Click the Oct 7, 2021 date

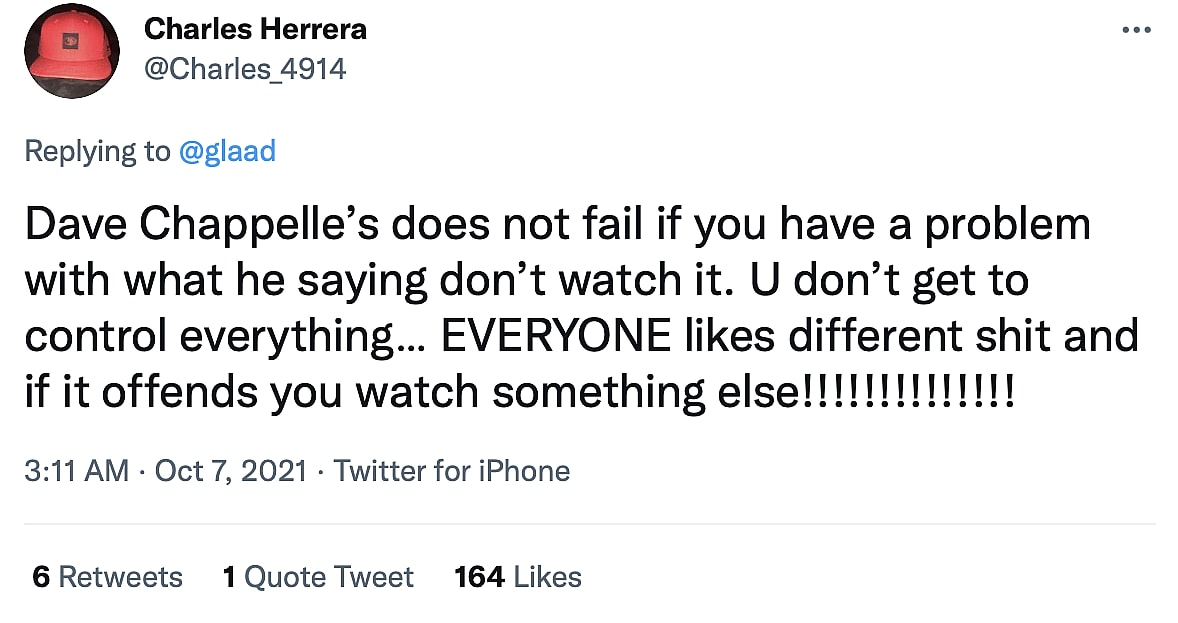pos(231,471)
